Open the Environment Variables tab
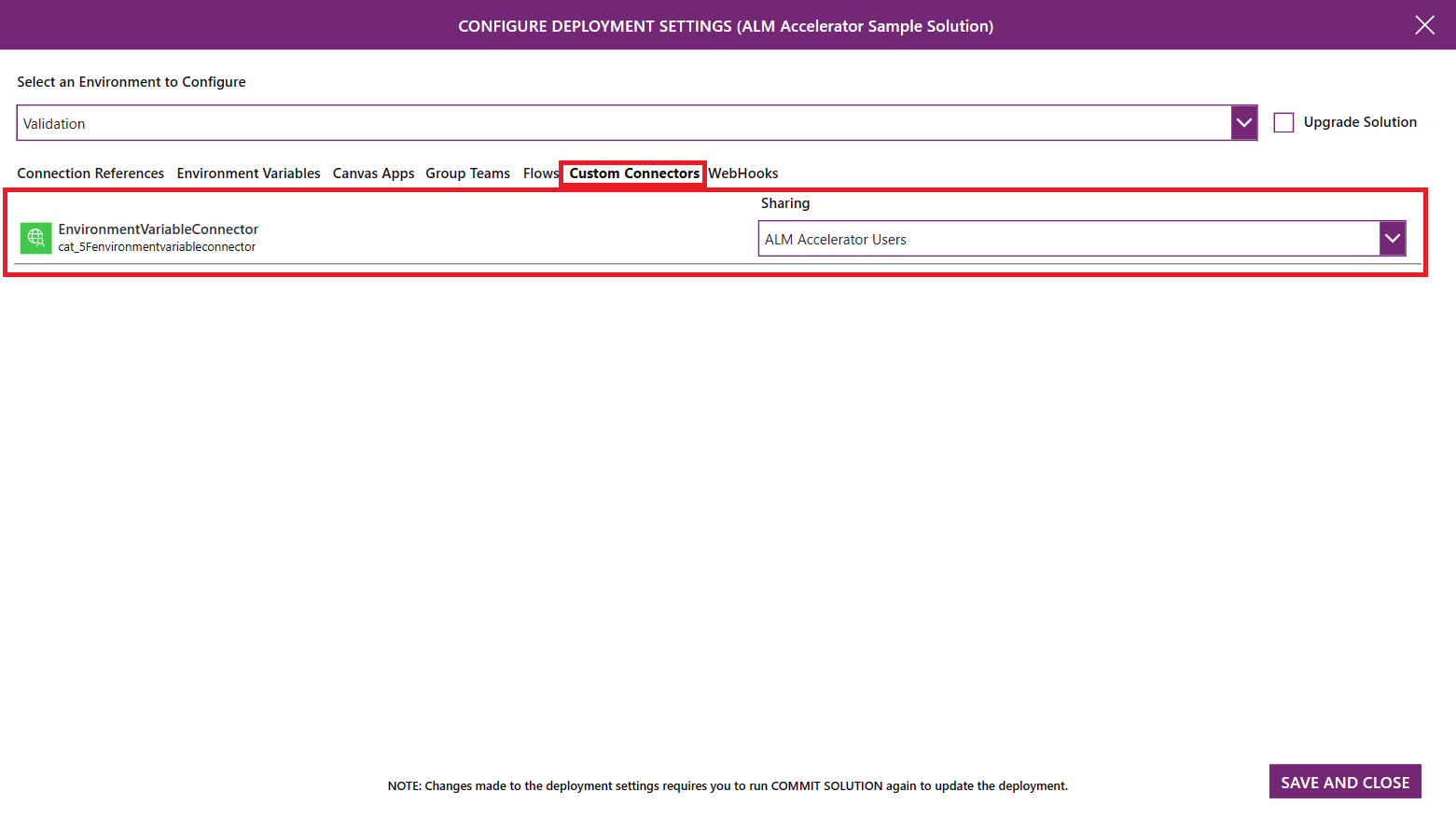This screenshot has height=819, width=1456. click(248, 174)
